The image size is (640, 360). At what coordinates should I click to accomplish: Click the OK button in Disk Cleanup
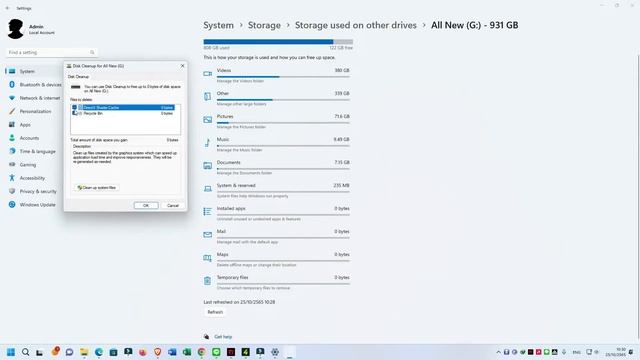coord(146,205)
